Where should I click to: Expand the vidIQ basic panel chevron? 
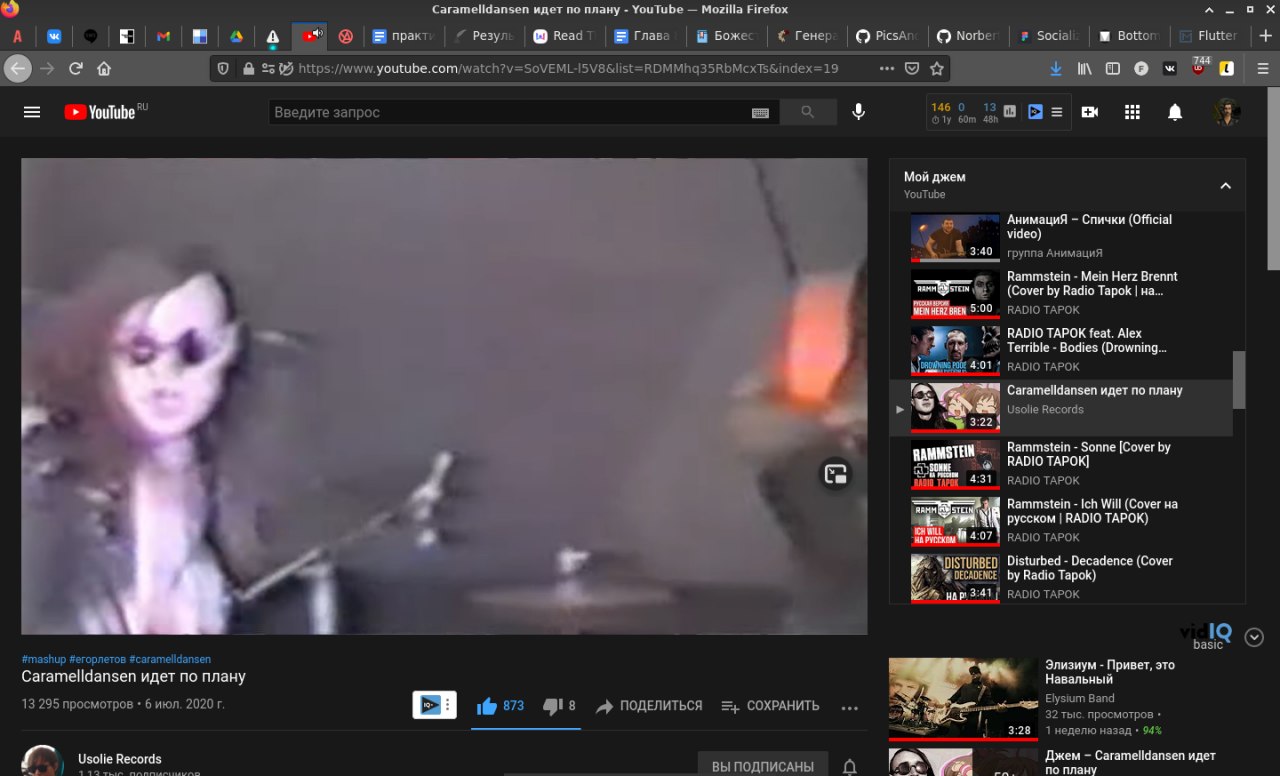(1254, 637)
